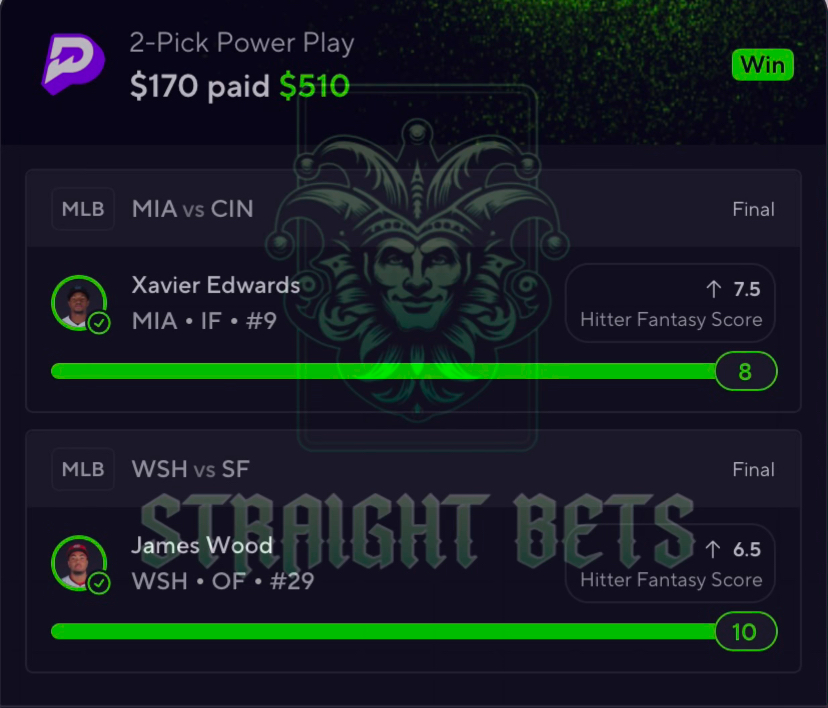The width and height of the screenshot is (828, 708).
Task: Click the up arrow next to 7.5
Action: pos(713,289)
